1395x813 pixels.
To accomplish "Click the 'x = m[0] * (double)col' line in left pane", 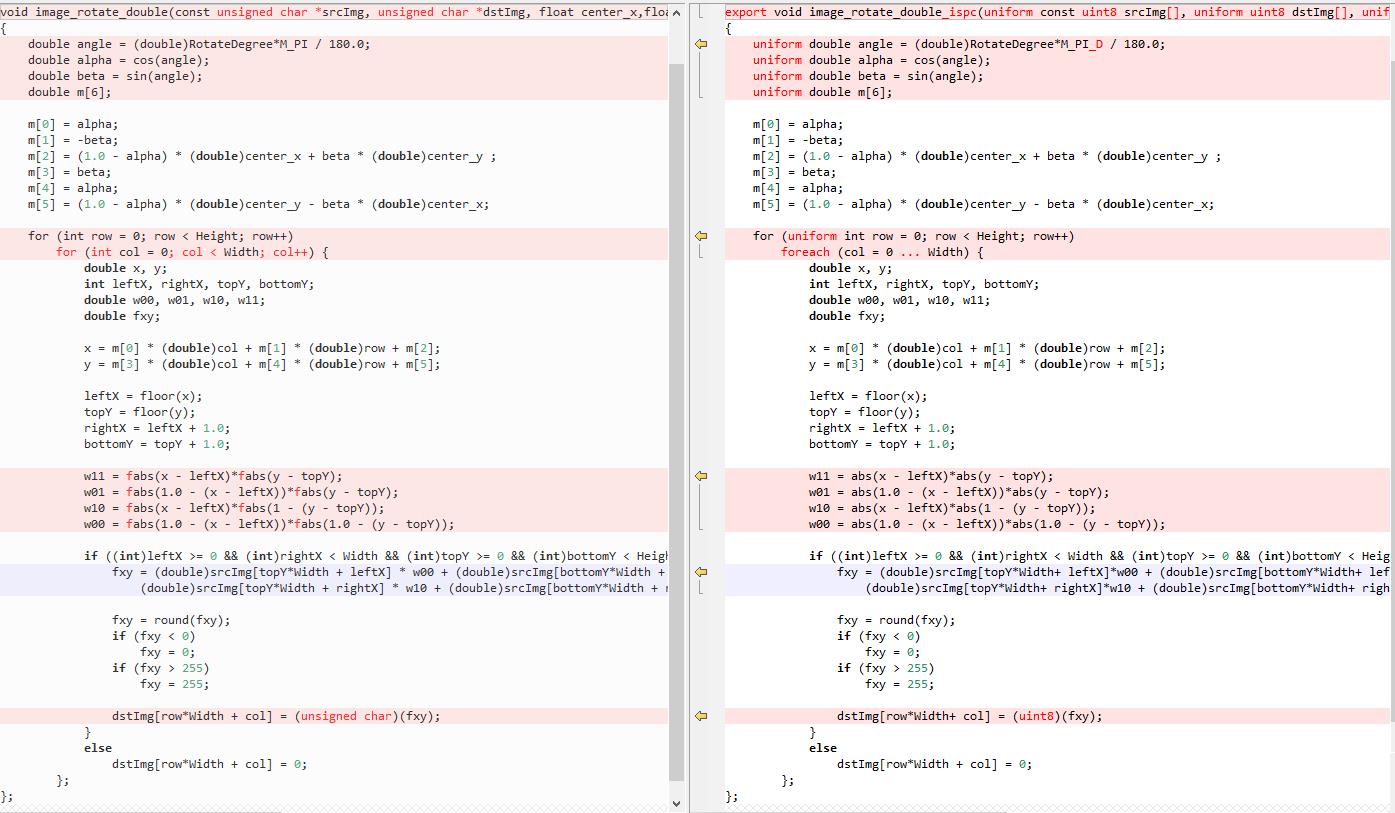I will (x=262, y=348).
